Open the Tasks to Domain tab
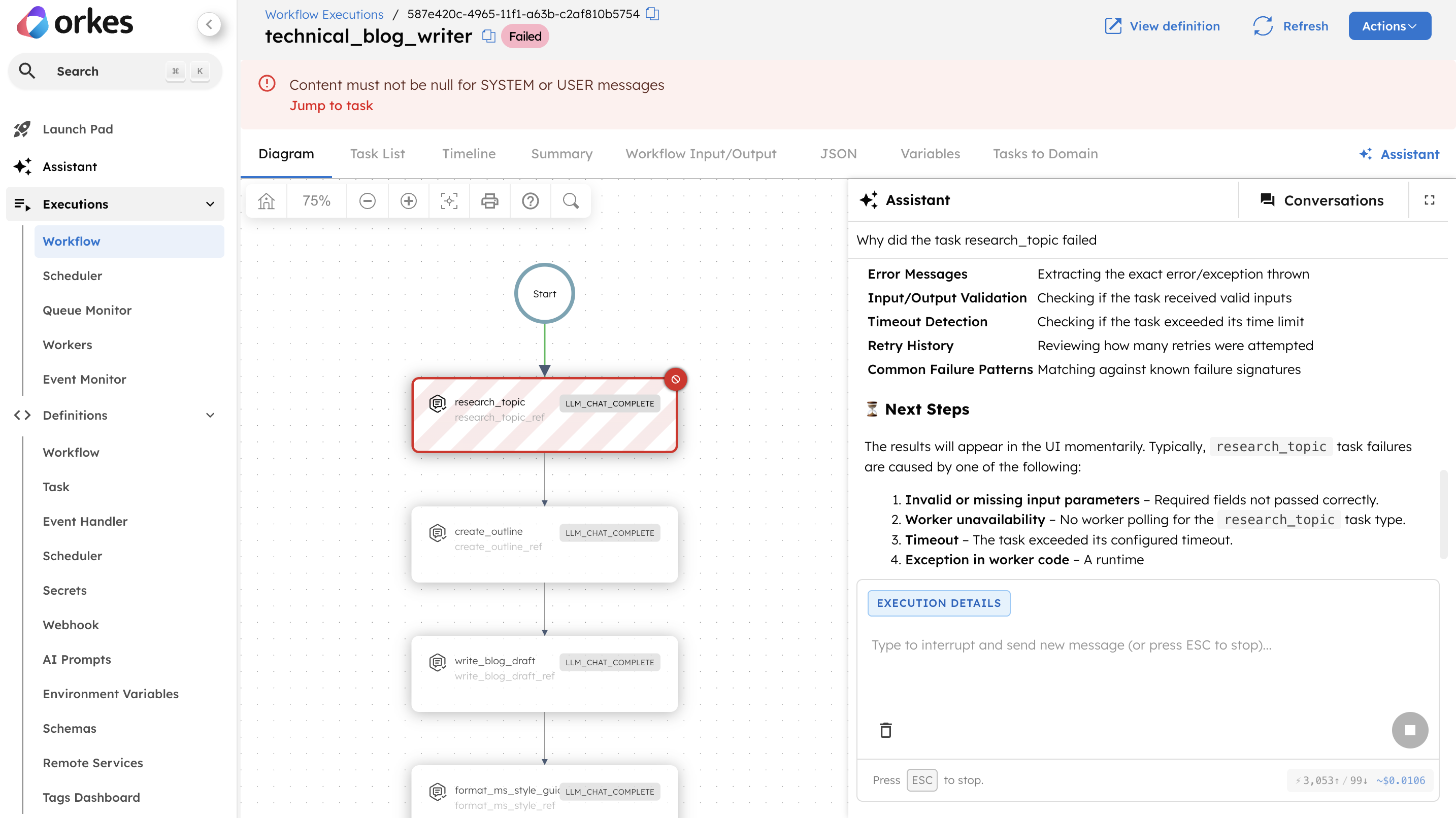This screenshot has height=818, width=1456. click(1045, 154)
